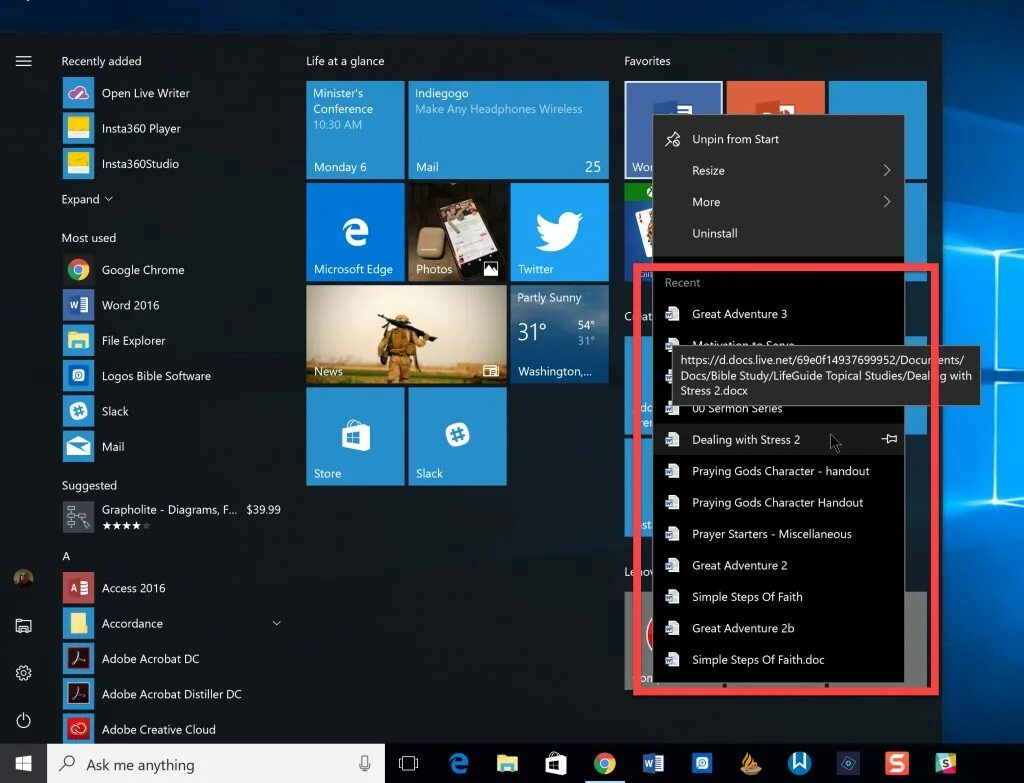
Task: Open recent document Simple Steps Of Faith
Action: (x=778, y=596)
